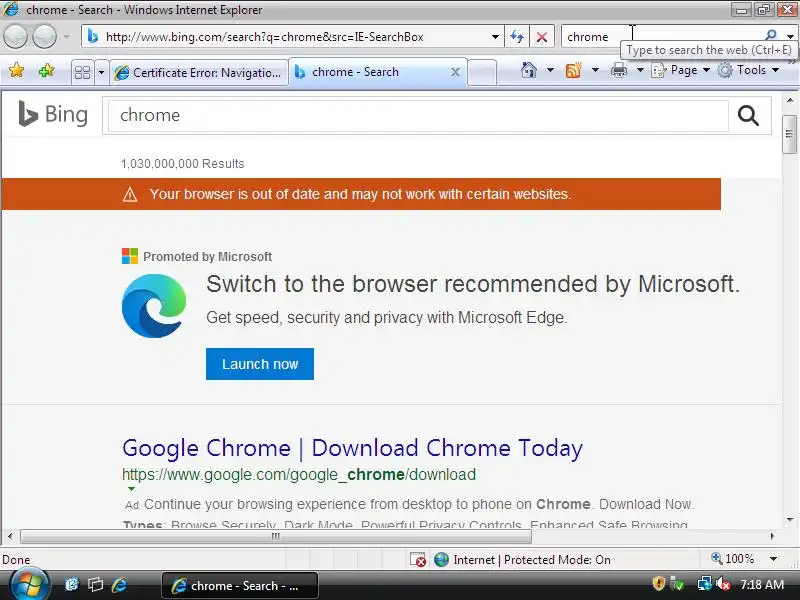Screen dimensions: 800x600
Task: Expand the green arrow under the ad URL
Action: click(131, 489)
